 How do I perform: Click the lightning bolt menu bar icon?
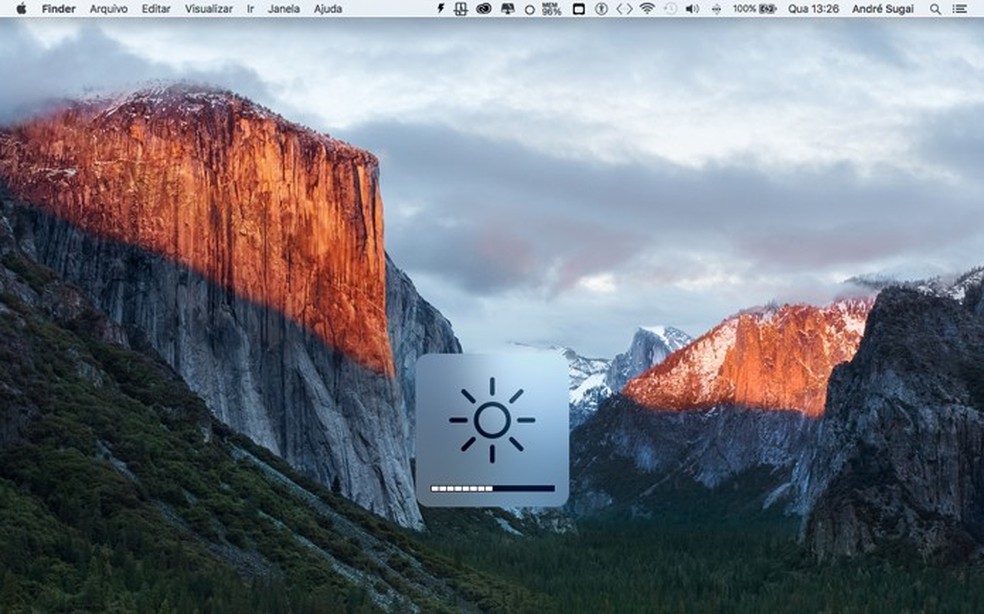441,9
